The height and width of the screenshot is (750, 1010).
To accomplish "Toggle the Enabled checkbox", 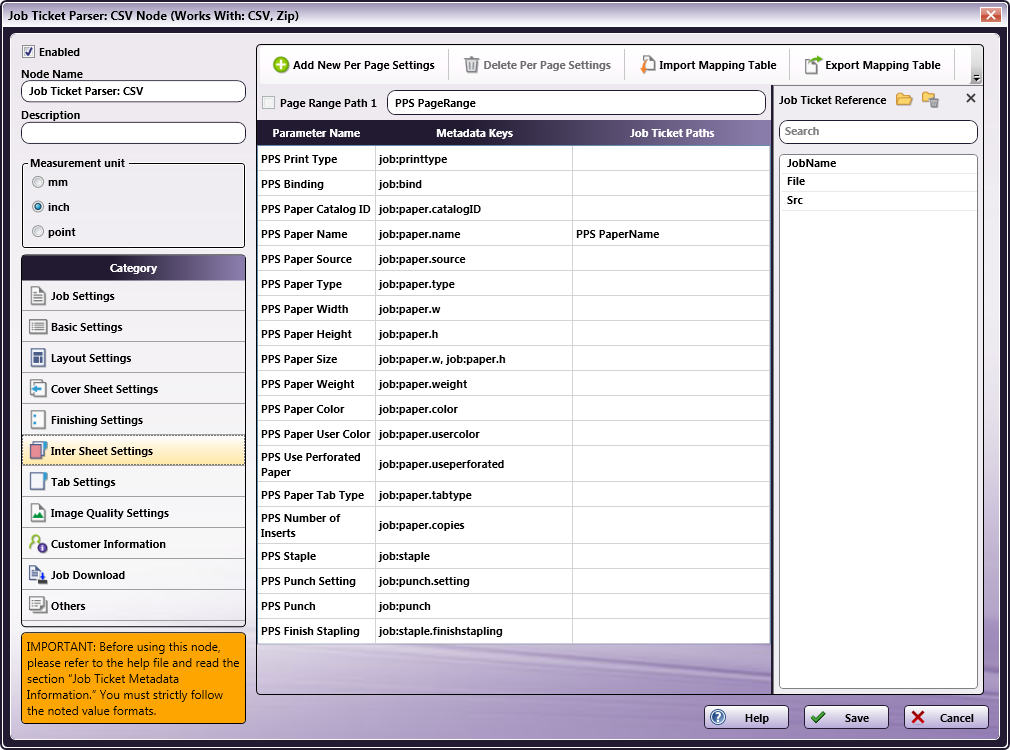I will (x=28, y=52).
